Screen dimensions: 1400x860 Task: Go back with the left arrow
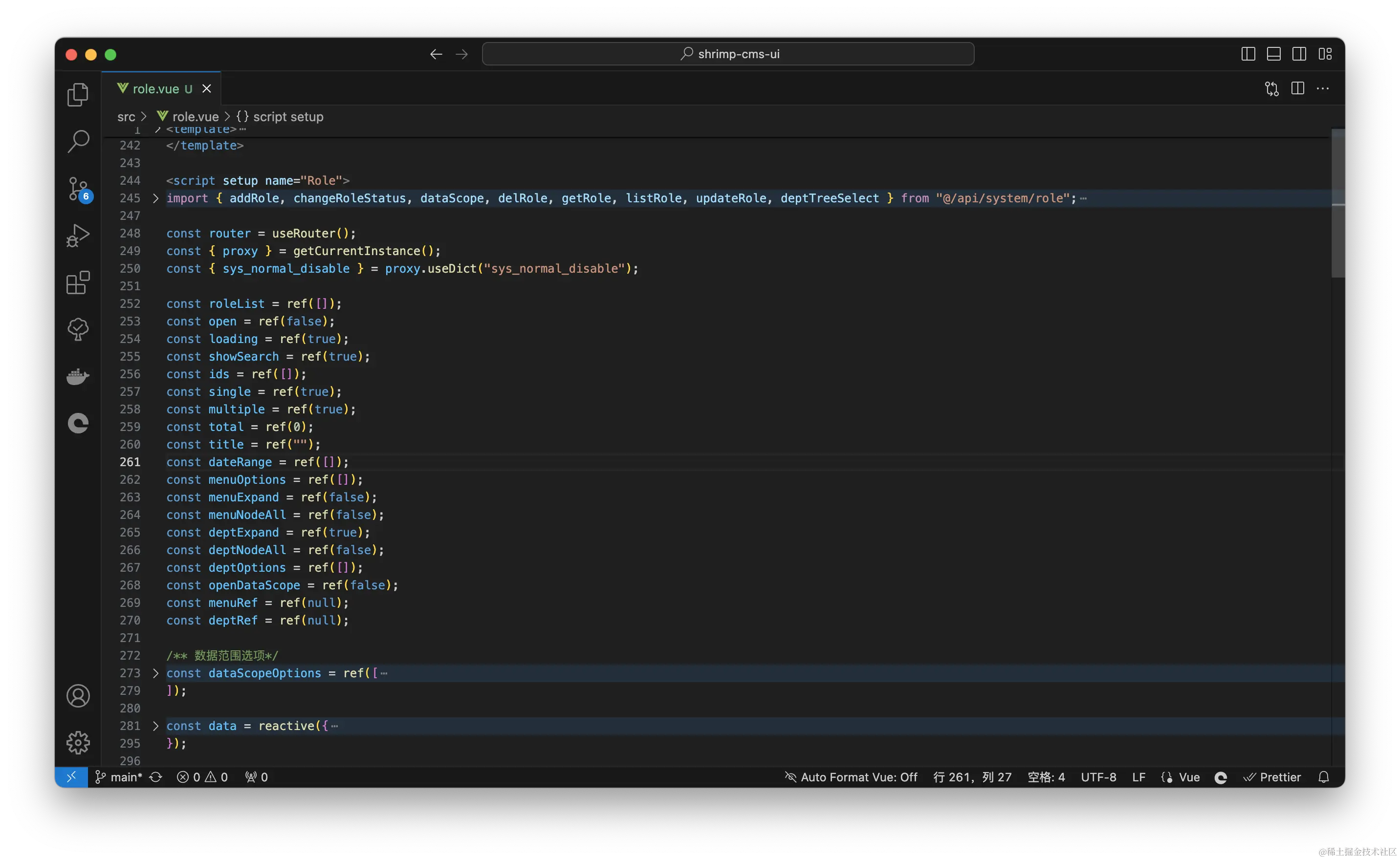click(x=436, y=54)
